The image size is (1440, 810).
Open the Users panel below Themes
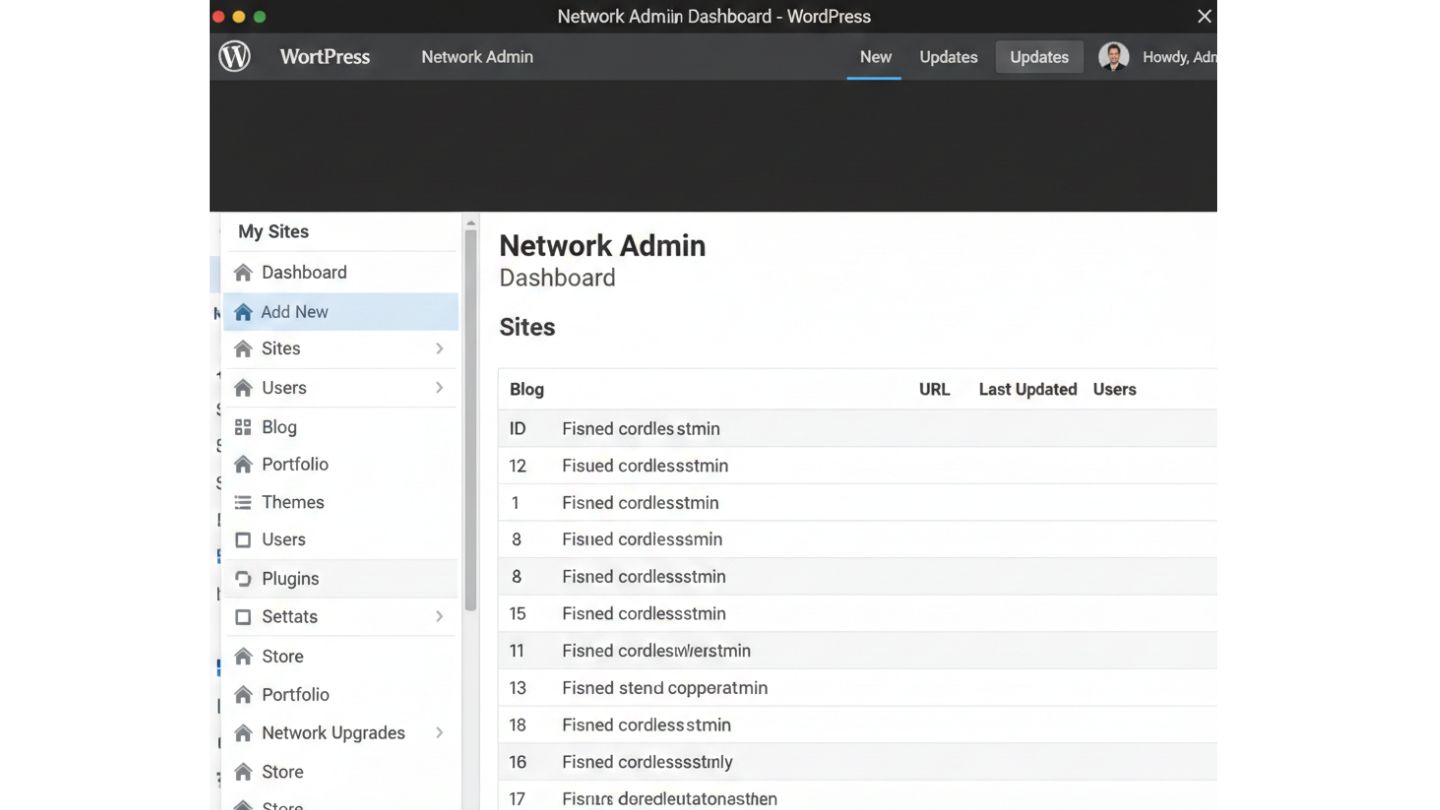[283, 539]
